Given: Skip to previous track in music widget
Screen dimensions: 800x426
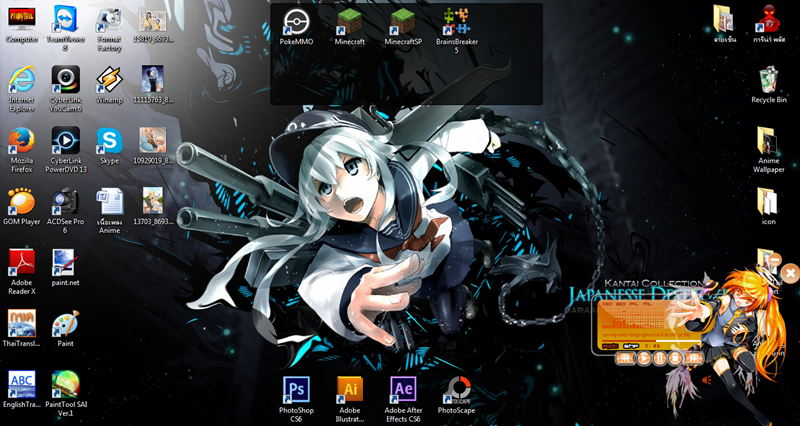Looking at the screenshot, I should tap(625, 358).
